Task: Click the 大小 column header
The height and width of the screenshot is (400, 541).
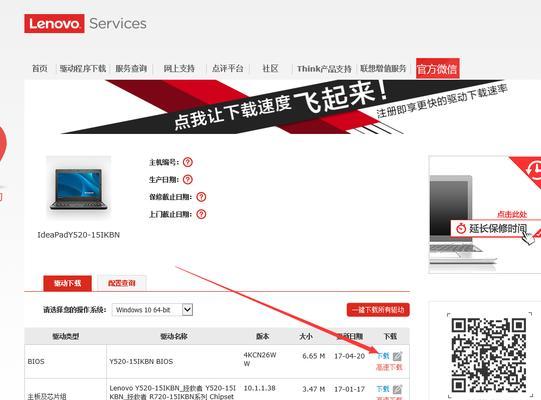Action: tap(306, 336)
